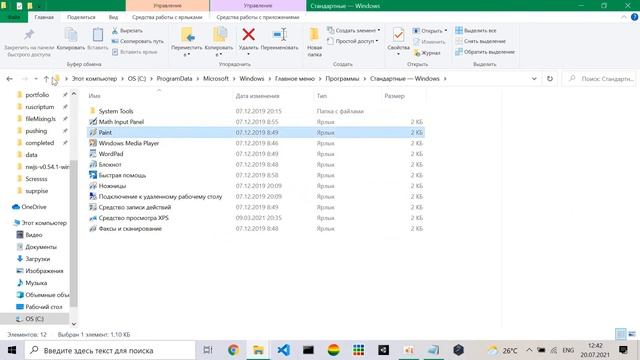Switch to the View (Вид) tab
640x360 pixels.
coord(113,17)
